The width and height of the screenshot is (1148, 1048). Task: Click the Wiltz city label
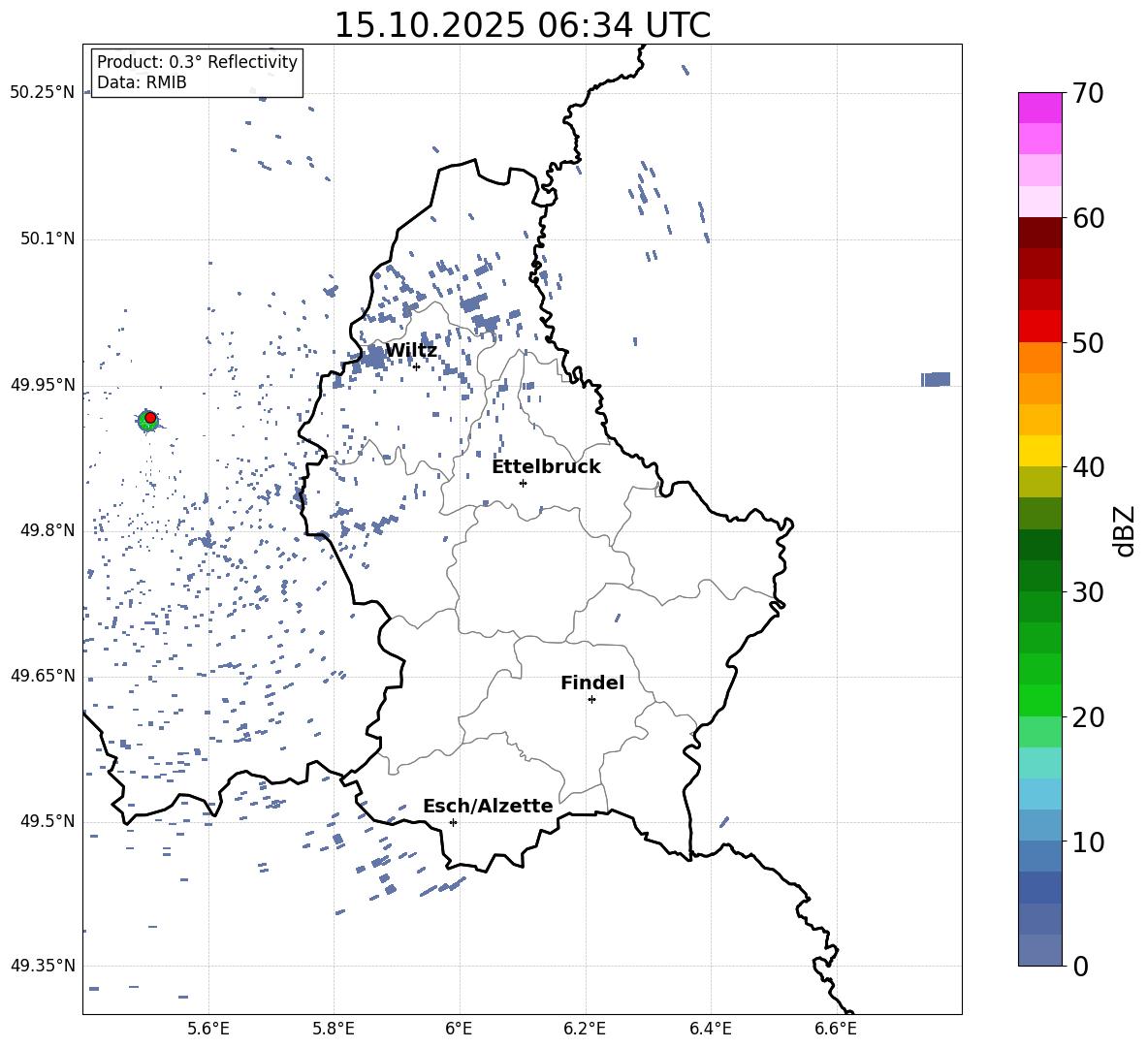[411, 351]
